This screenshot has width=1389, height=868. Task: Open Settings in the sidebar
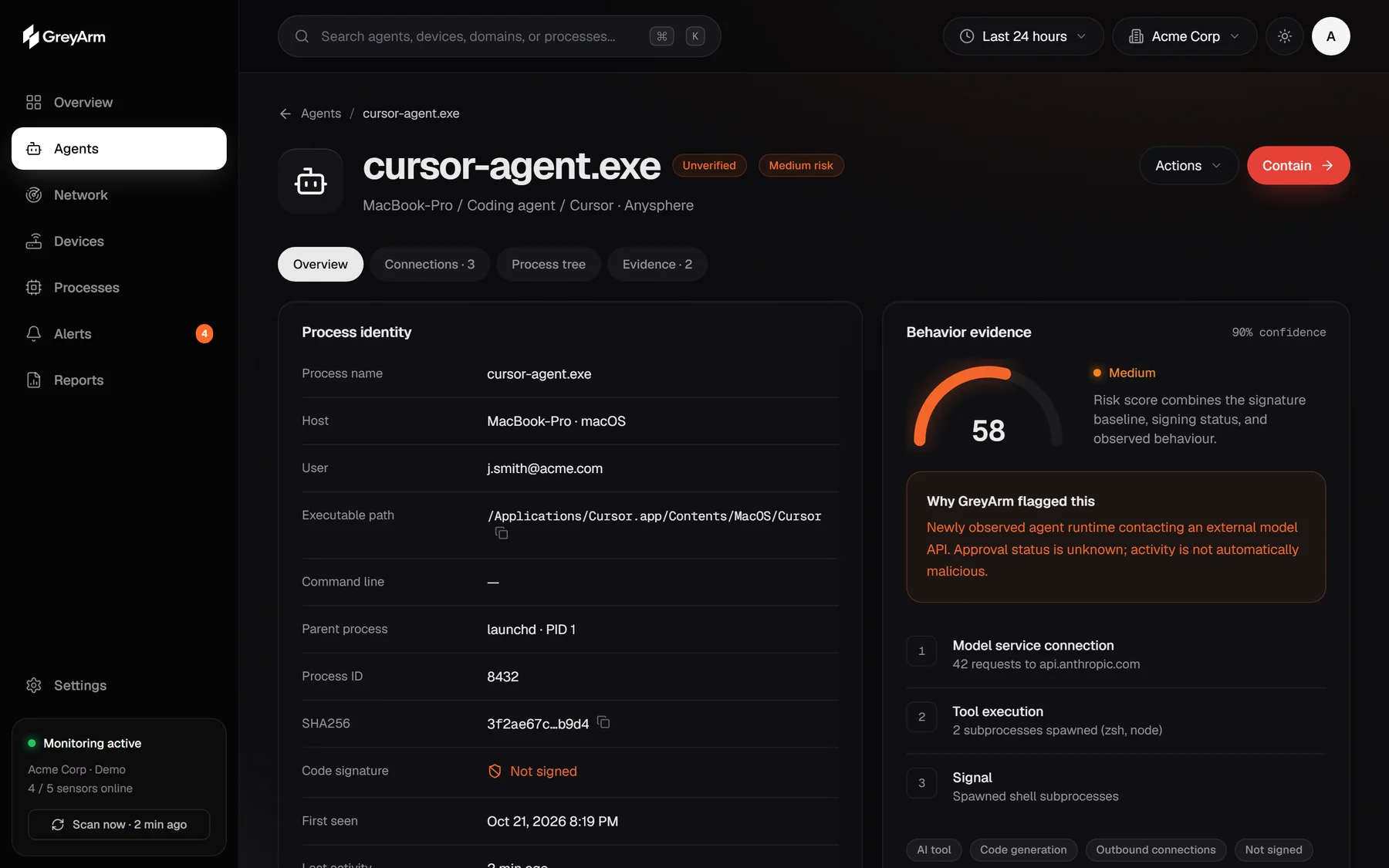pyautogui.click(x=119, y=685)
